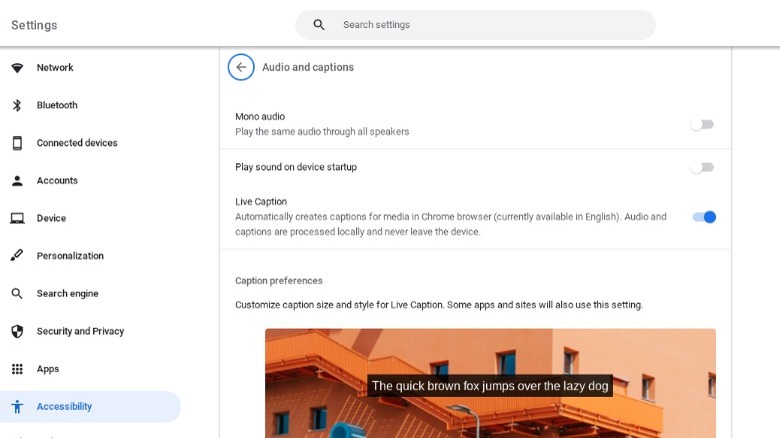Disable the Live Caption toggle
The image size is (780, 438).
[x=704, y=217]
